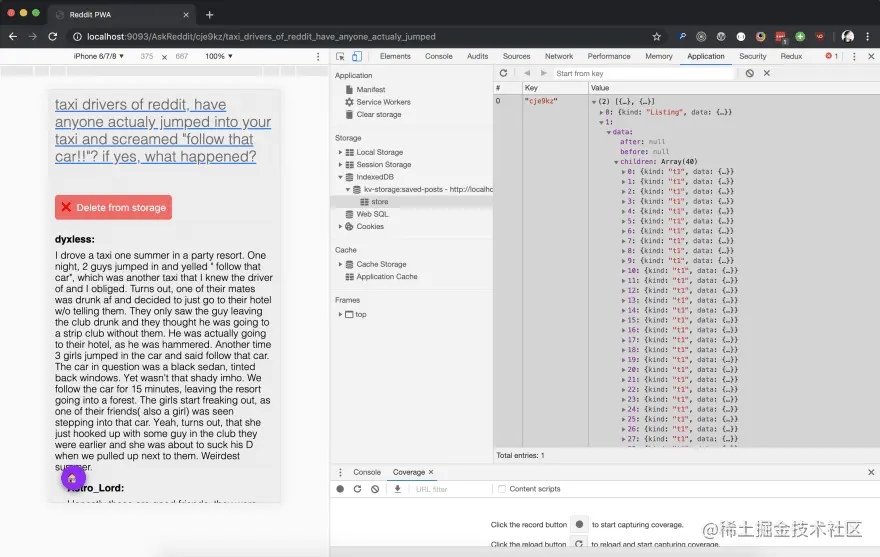
Task: Reload the page with the refresh icon
Action: click(x=53, y=36)
